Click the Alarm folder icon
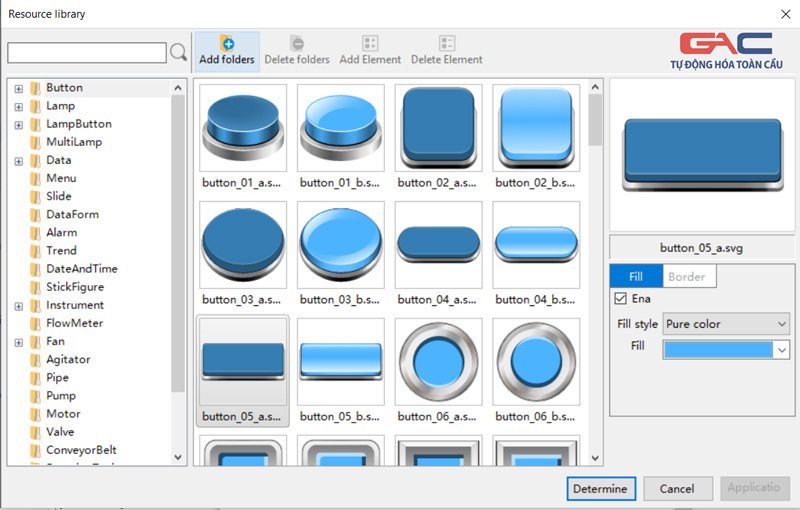The height and width of the screenshot is (510, 800). click(35, 233)
